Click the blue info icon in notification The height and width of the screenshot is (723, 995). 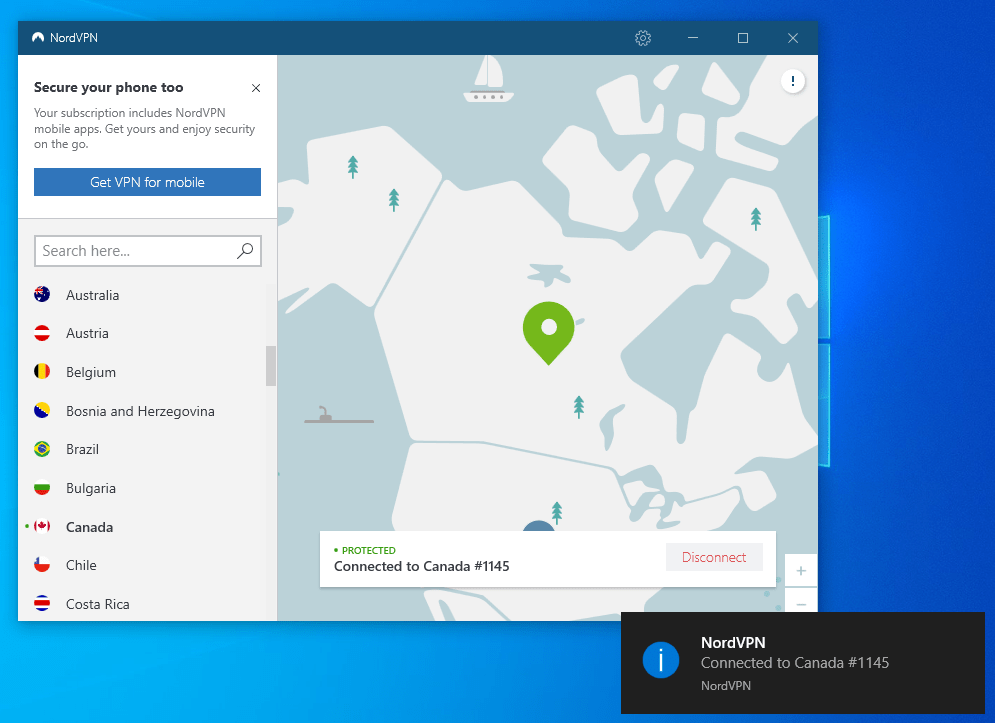click(661, 660)
